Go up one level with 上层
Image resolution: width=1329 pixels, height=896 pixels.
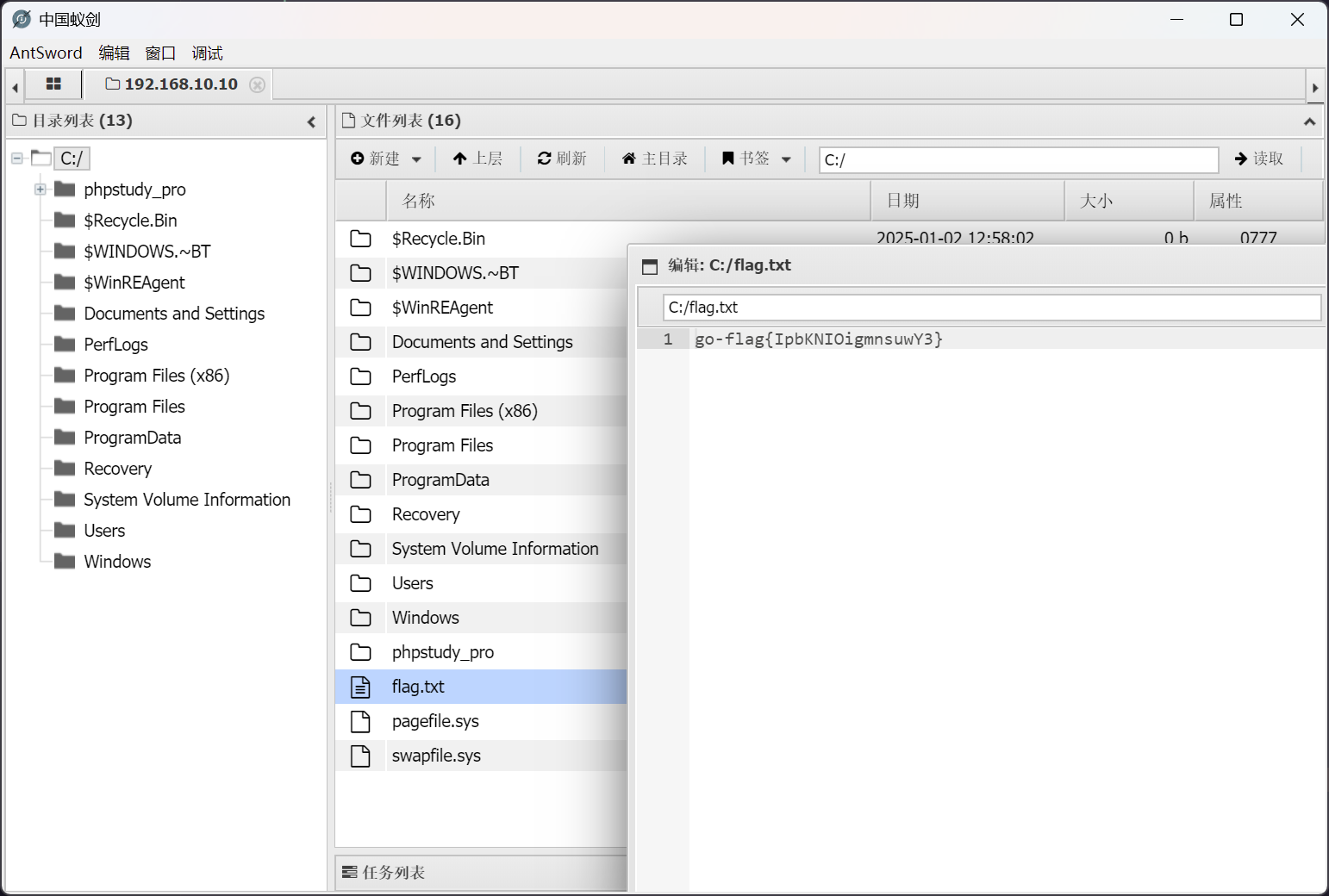pos(477,159)
